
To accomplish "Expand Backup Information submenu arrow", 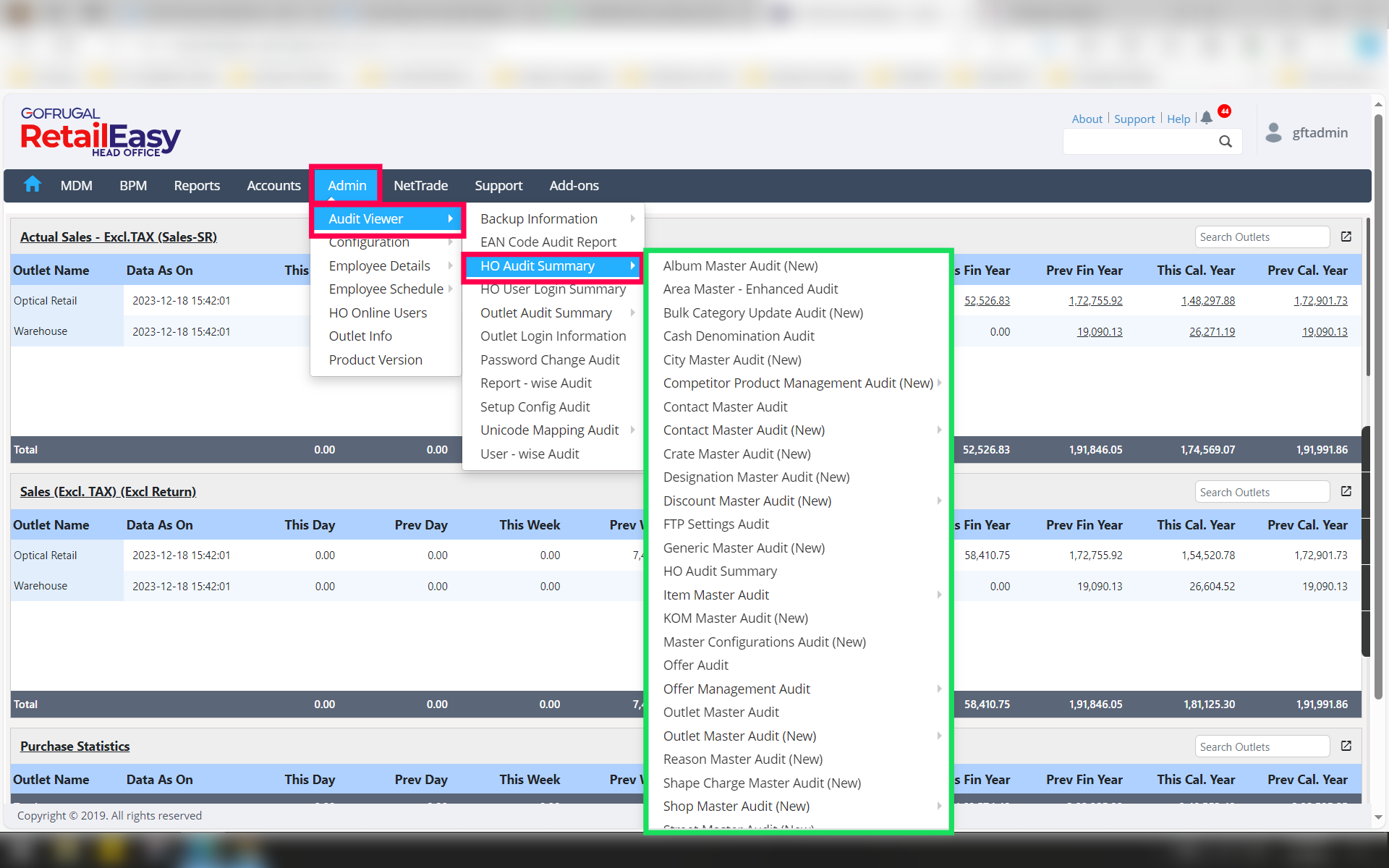I will 632,218.
